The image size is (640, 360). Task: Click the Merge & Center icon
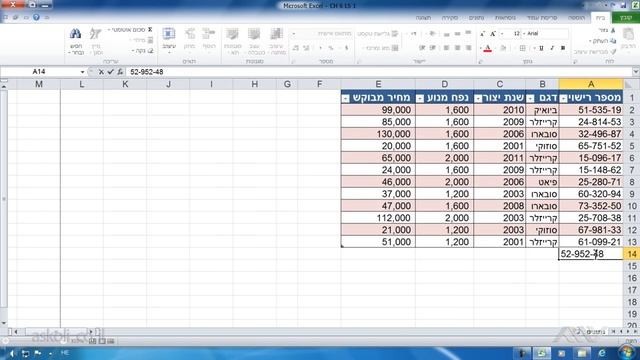pyautogui.click(x=395, y=48)
